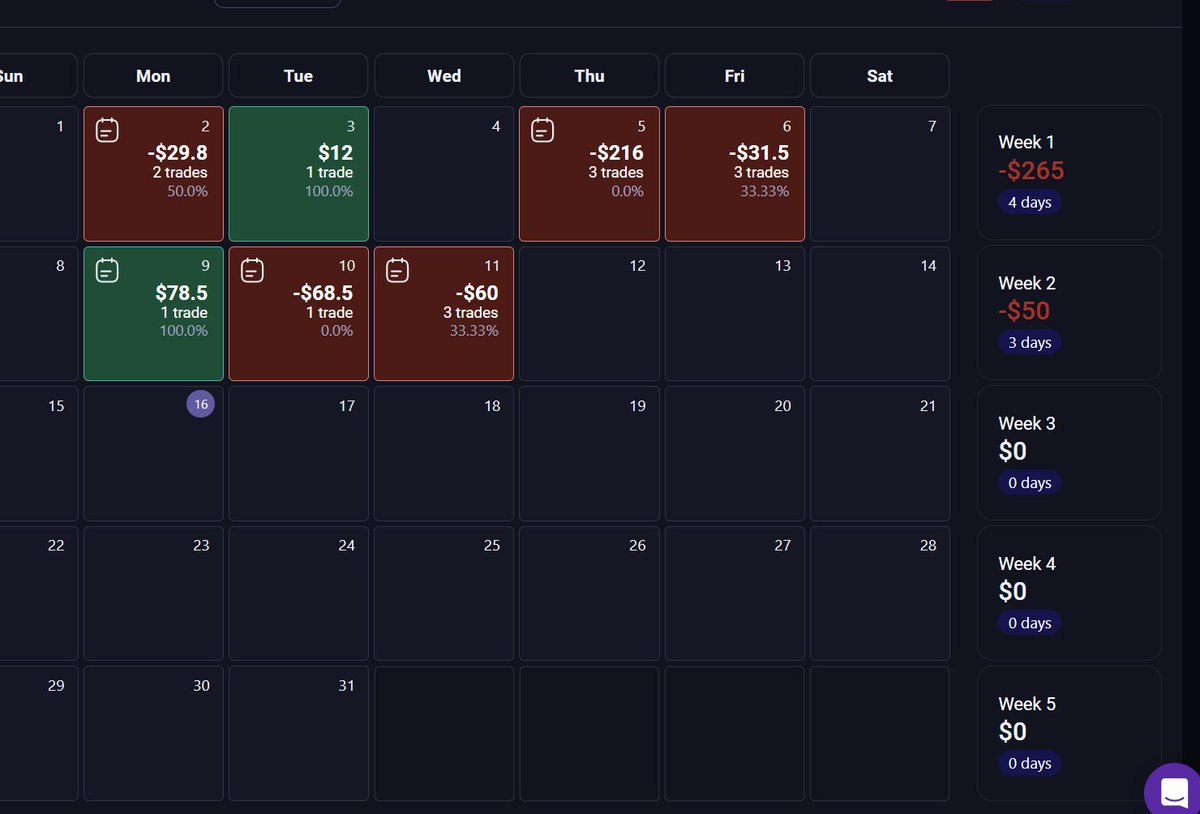The image size is (1200, 814).
Task: Click the -$50 total in Week 2
Action: [1024, 310]
